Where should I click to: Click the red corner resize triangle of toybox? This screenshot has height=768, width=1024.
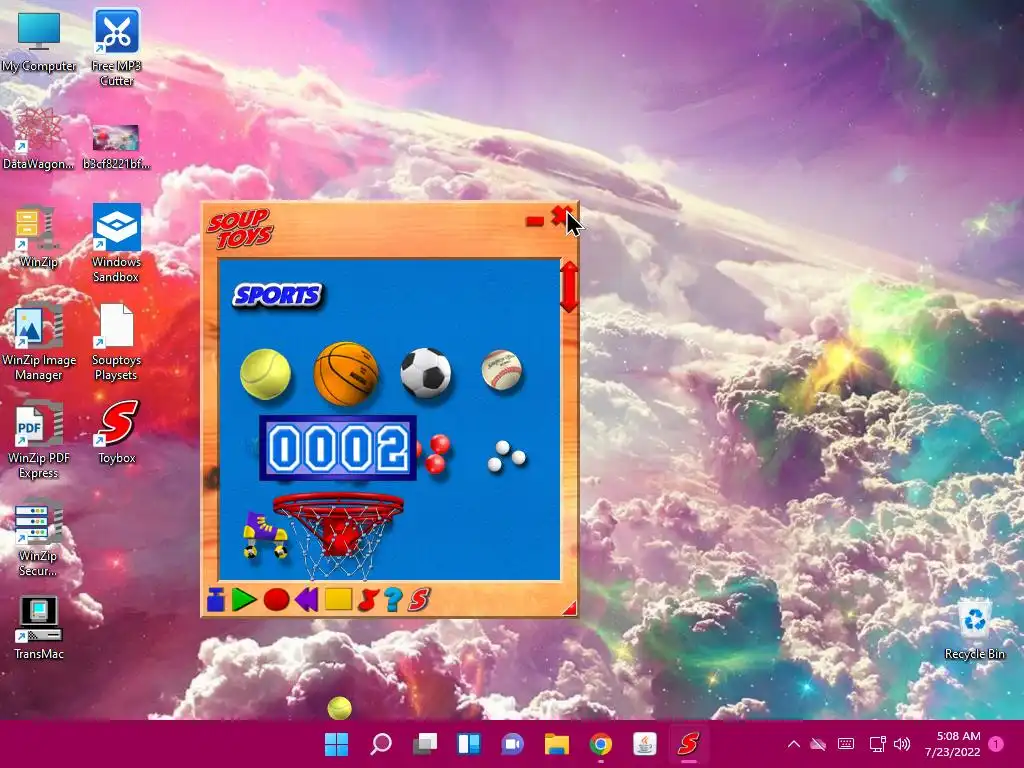[569, 608]
